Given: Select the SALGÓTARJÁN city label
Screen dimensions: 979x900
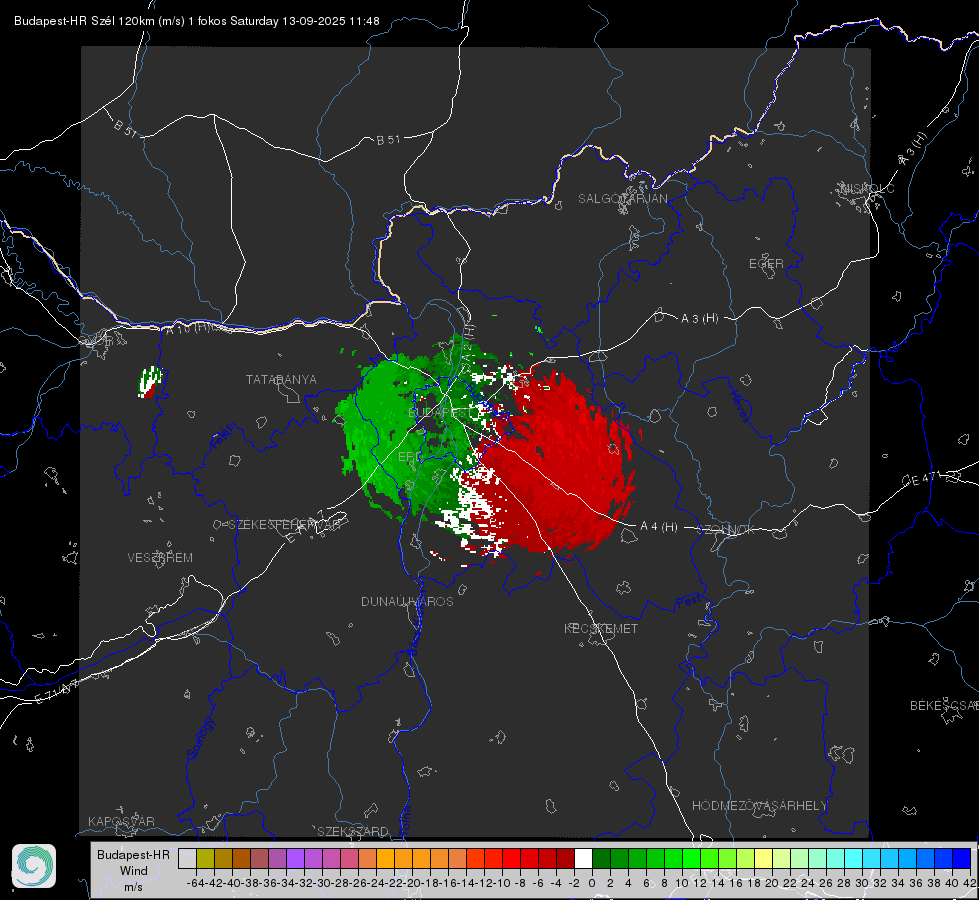Looking at the screenshot, I should [622, 199].
